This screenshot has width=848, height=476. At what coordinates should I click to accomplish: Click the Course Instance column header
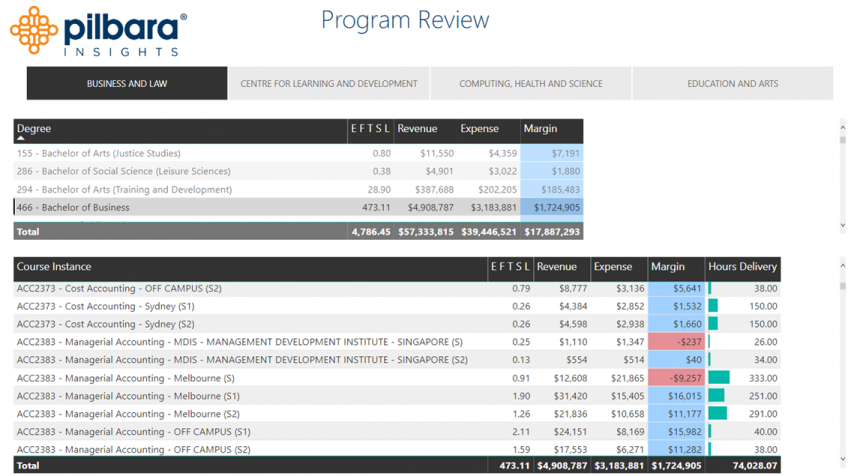point(54,267)
